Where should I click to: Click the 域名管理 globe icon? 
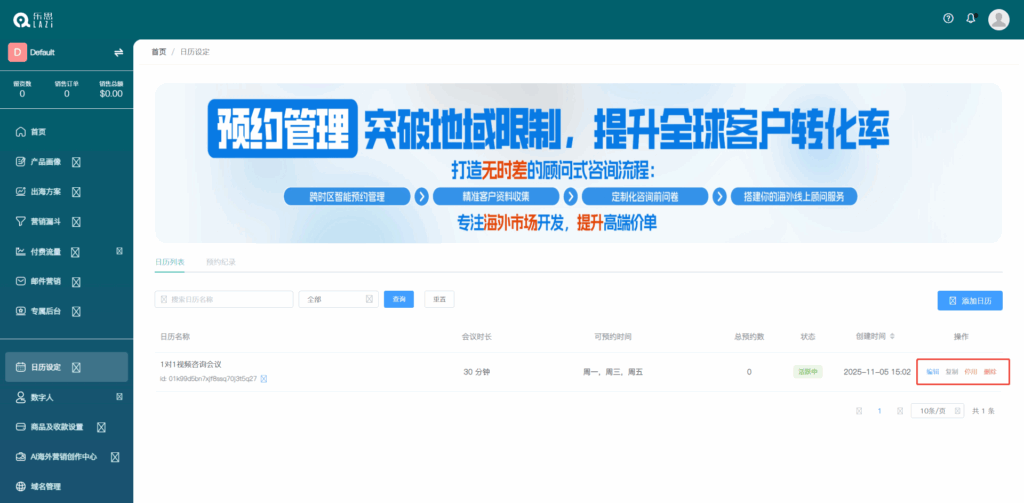[x=20, y=487]
